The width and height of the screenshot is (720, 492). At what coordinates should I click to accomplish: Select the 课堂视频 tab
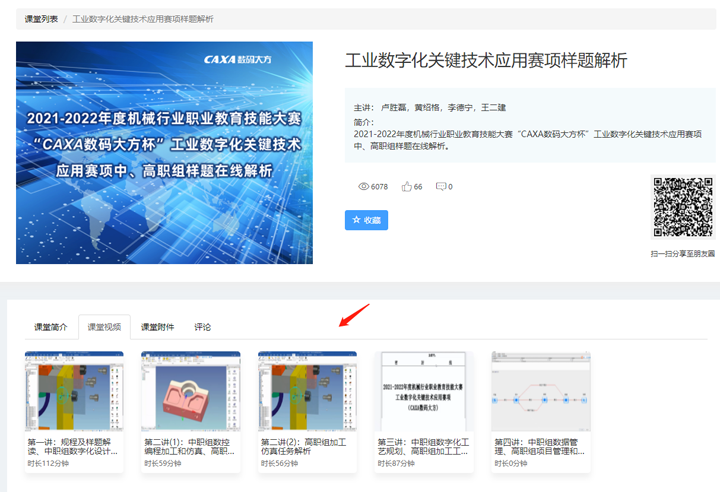tap(104, 327)
